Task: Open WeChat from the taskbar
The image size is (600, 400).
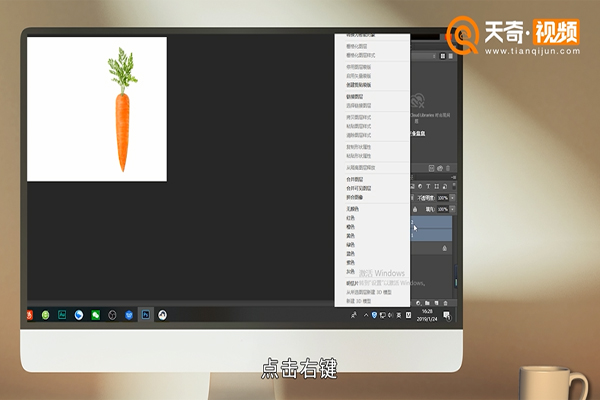Action: pyautogui.click(x=96, y=315)
